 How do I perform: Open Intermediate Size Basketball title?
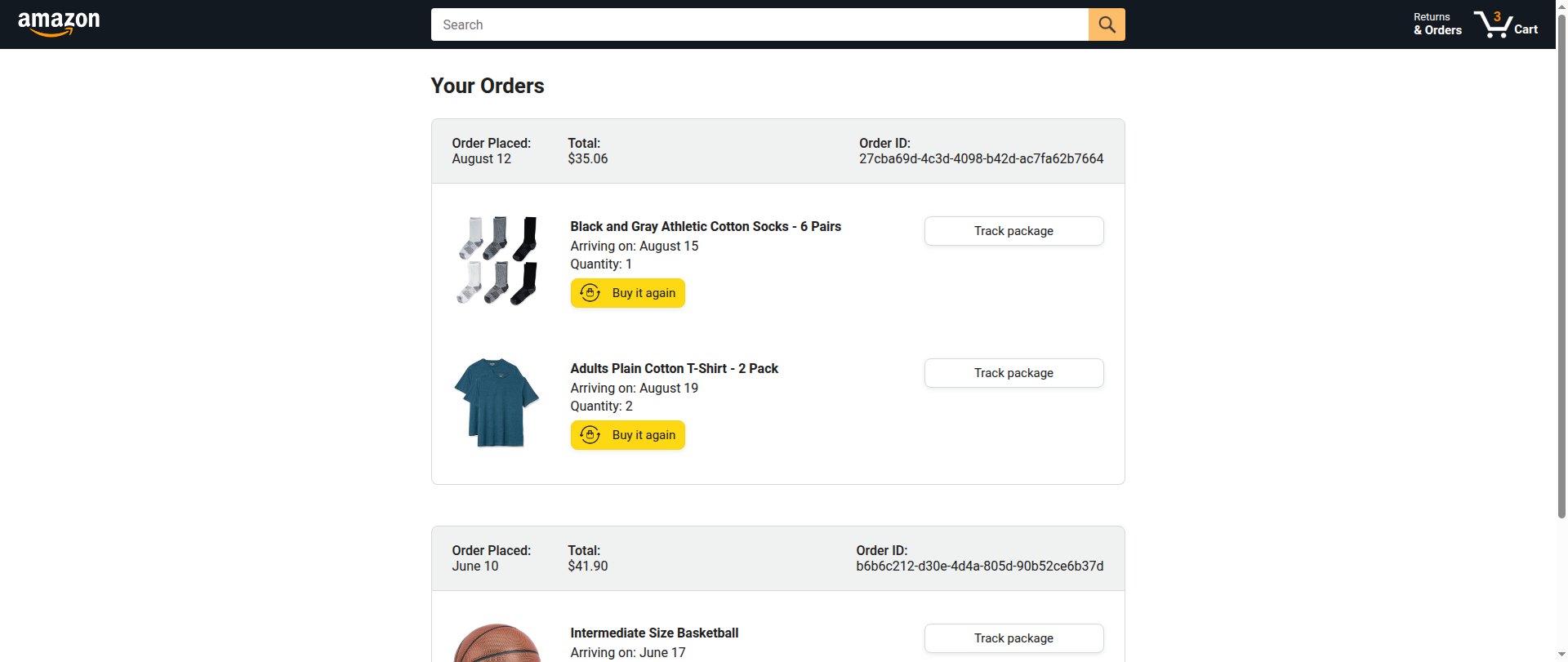pyautogui.click(x=654, y=633)
